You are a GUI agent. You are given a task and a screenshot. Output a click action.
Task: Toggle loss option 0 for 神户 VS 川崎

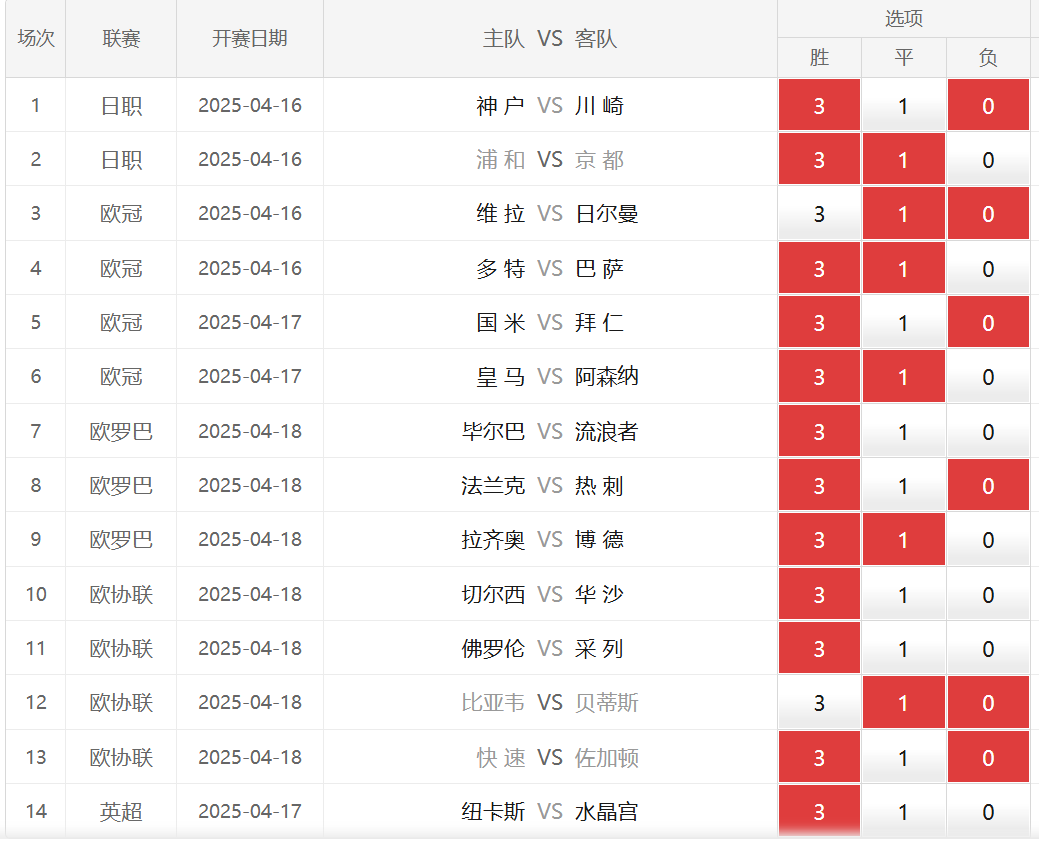(988, 105)
